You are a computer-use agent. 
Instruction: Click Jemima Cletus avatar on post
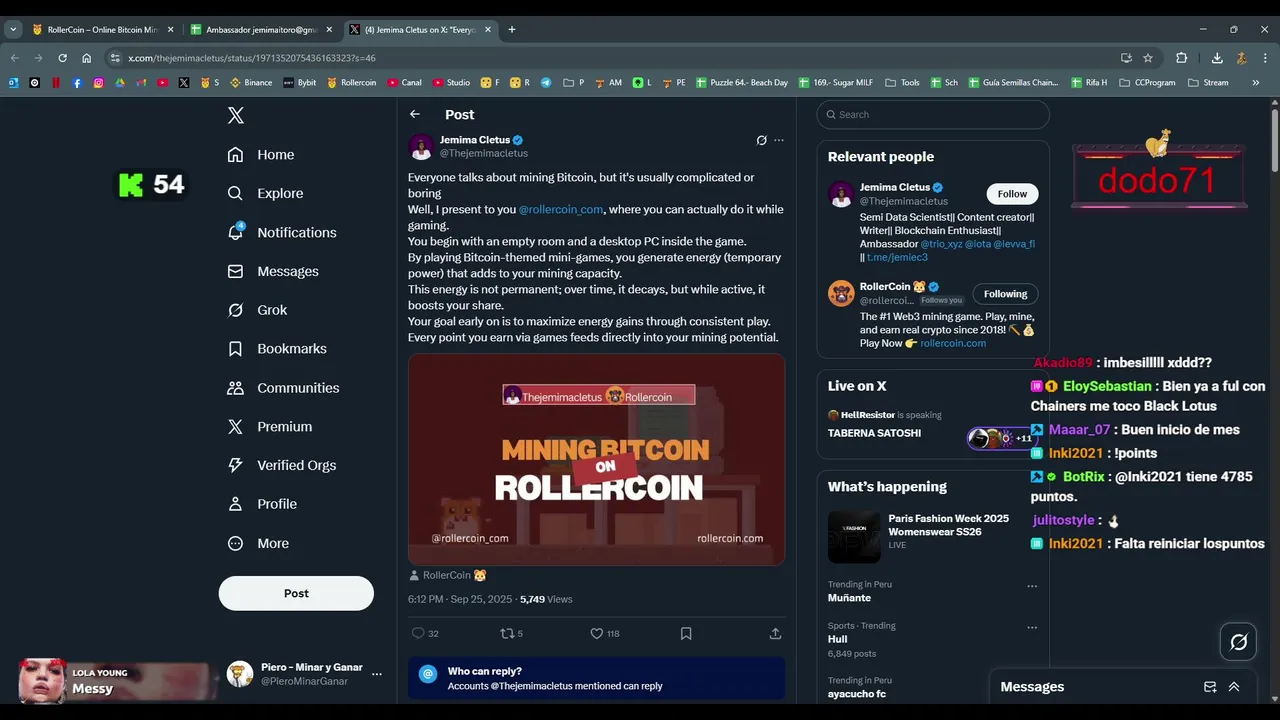(x=421, y=146)
